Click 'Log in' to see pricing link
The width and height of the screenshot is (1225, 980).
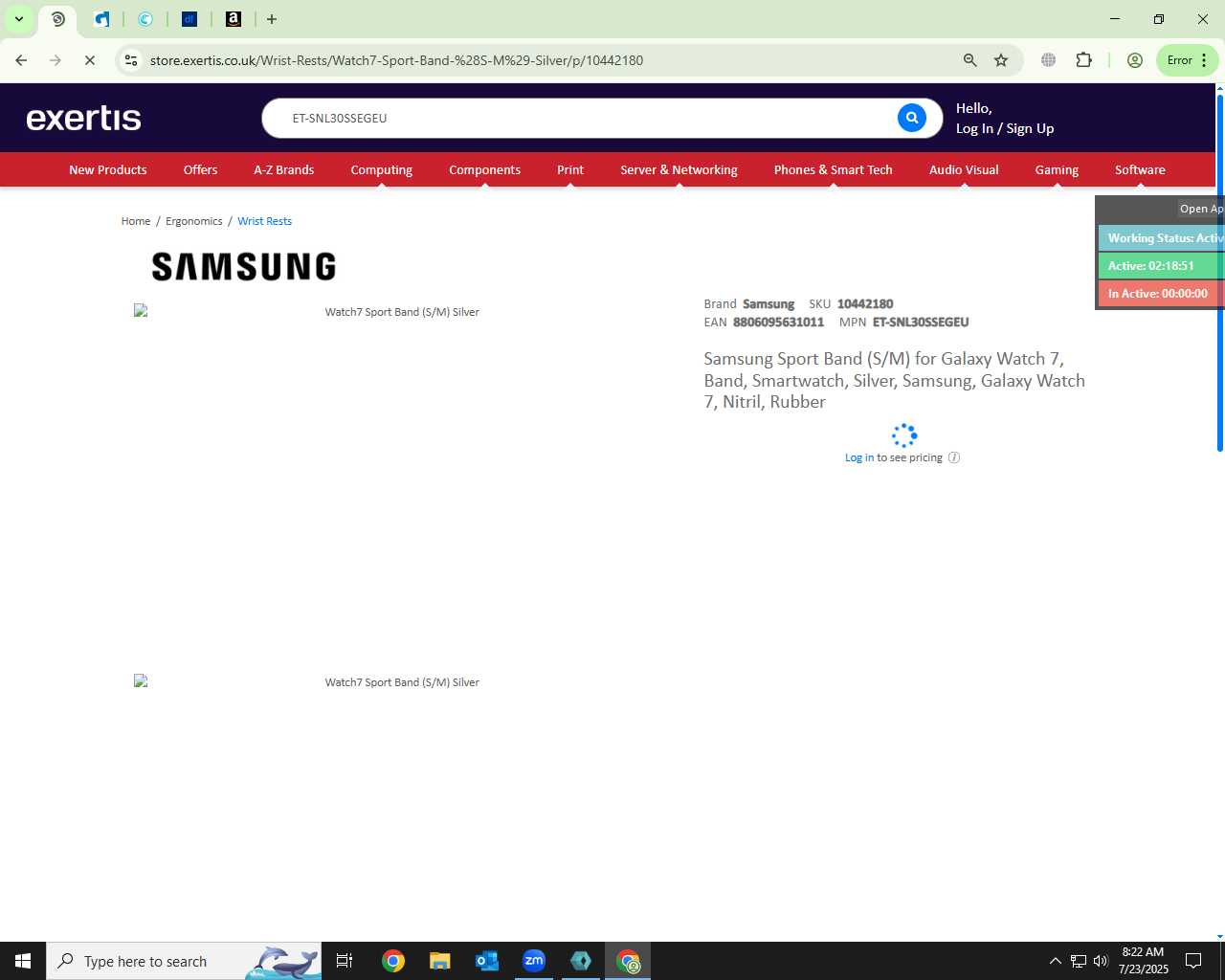[859, 457]
